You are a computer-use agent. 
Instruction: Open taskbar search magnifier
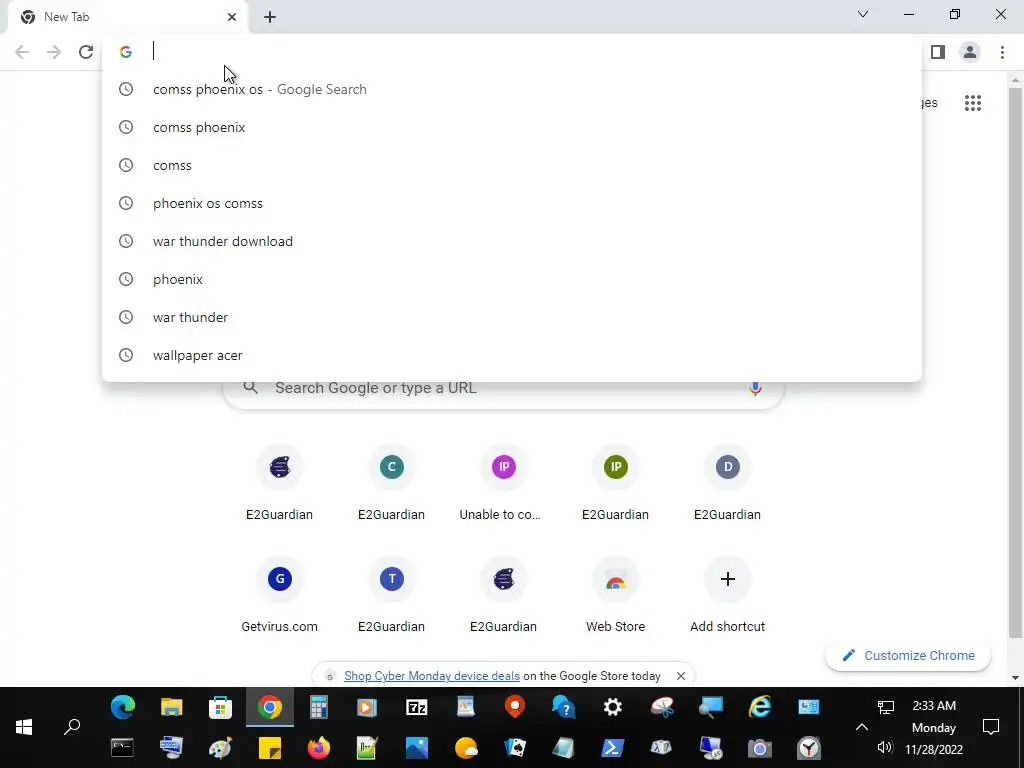[72, 727]
